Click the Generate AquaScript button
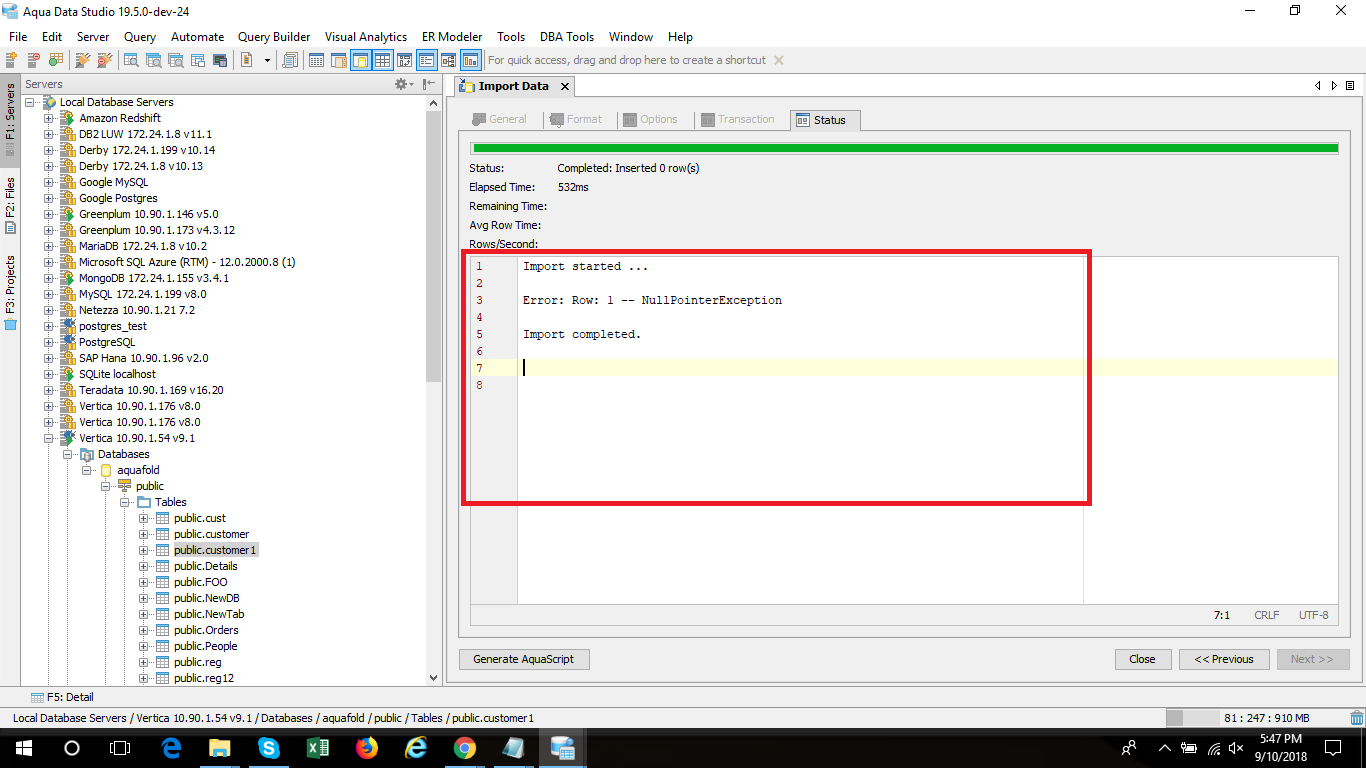The width and height of the screenshot is (1366, 768). (x=524, y=660)
